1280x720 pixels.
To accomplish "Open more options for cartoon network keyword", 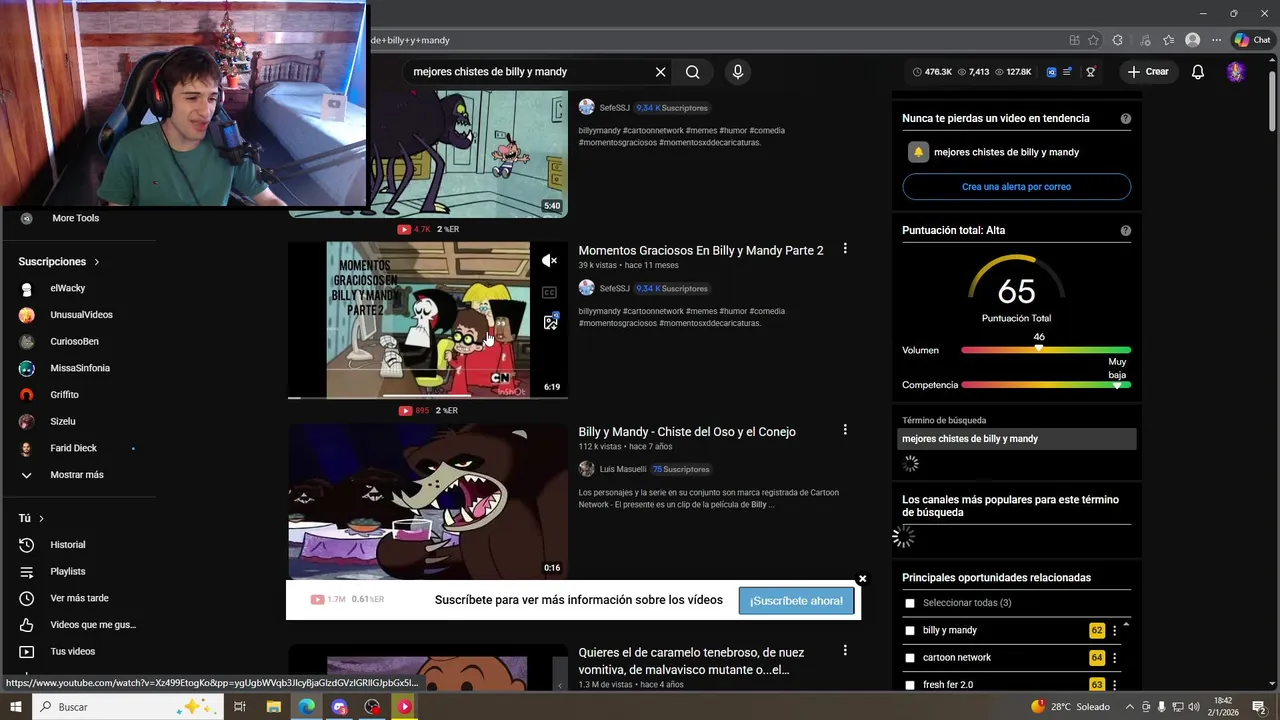I will coord(1115,658).
